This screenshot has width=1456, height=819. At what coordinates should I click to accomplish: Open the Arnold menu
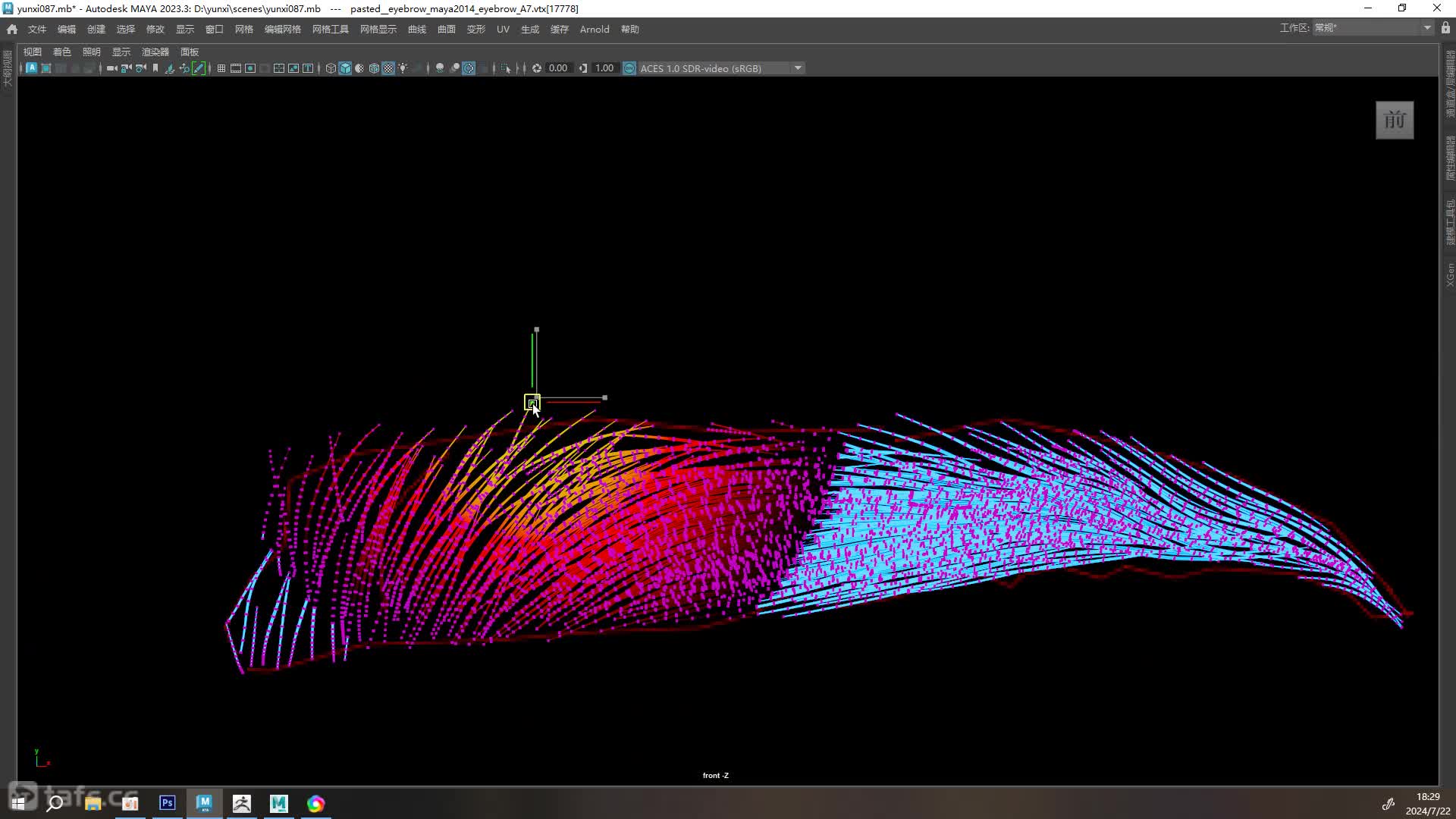pyautogui.click(x=595, y=29)
